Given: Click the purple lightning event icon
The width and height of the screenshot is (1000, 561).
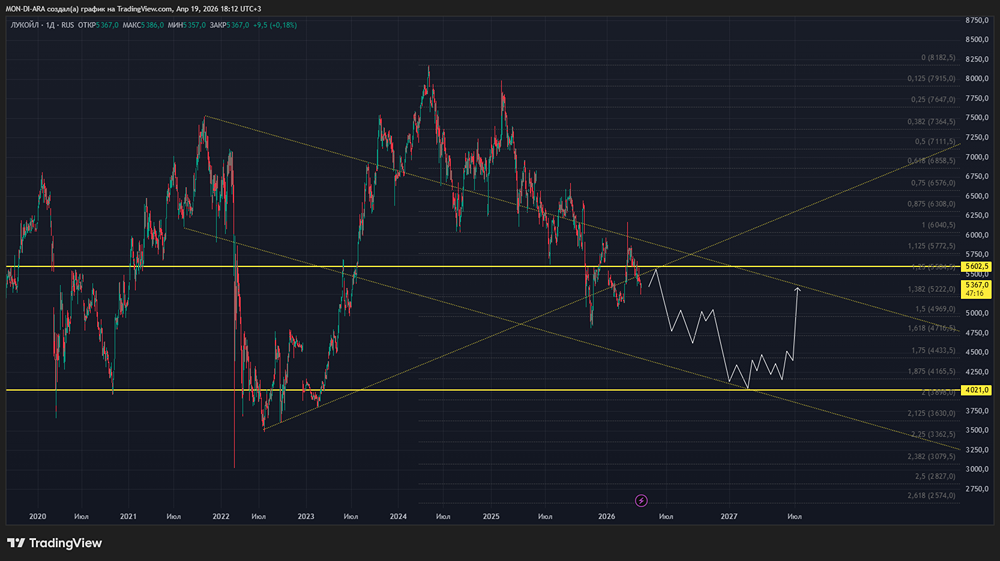Looking at the screenshot, I should pyautogui.click(x=642, y=499).
